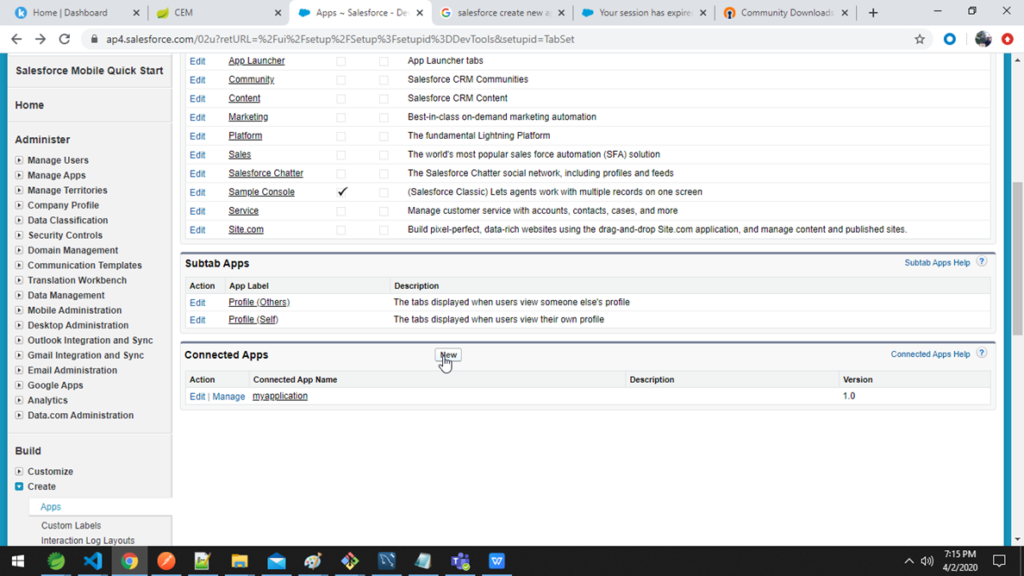Image resolution: width=1024 pixels, height=576 pixels.
Task: Open WPS Writer from the taskbar
Action: coord(496,561)
